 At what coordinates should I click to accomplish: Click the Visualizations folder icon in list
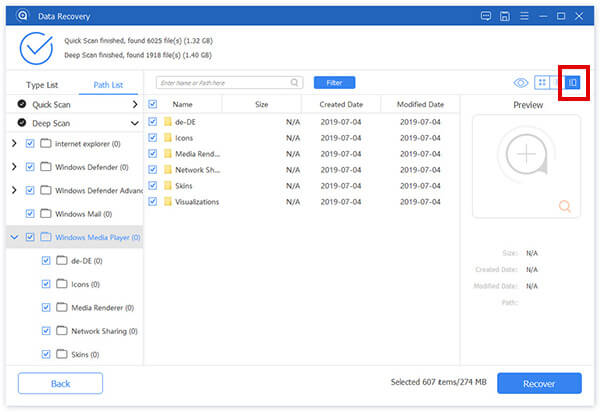[x=168, y=202]
